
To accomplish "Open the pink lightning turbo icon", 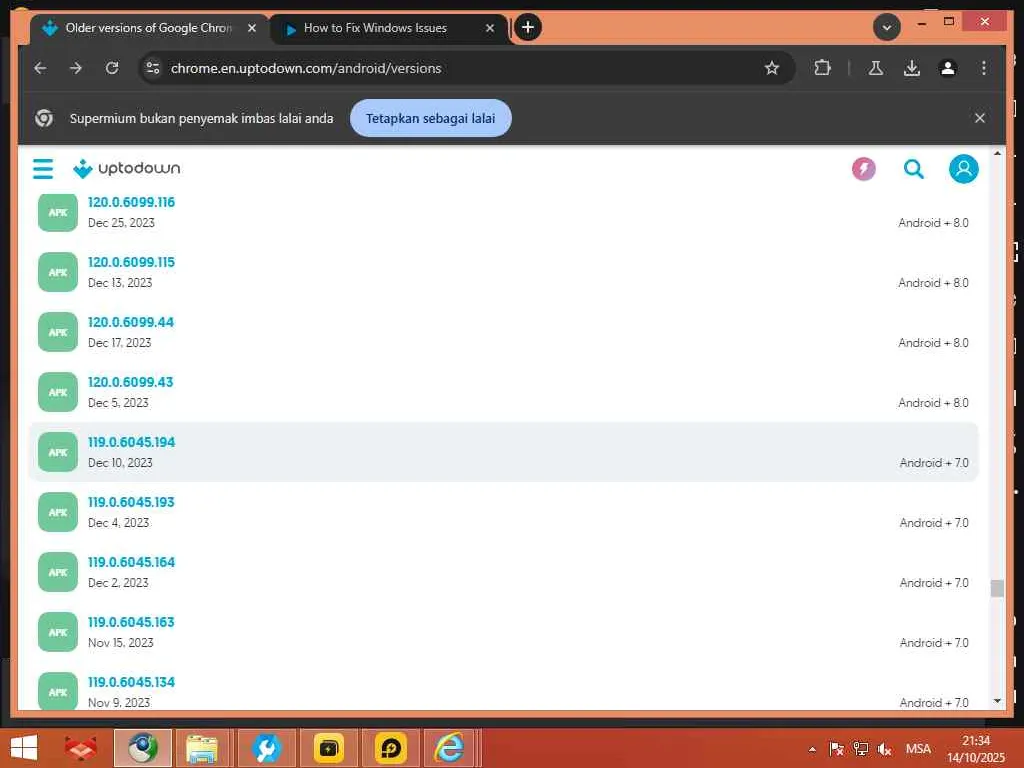I will click(863, 169).
